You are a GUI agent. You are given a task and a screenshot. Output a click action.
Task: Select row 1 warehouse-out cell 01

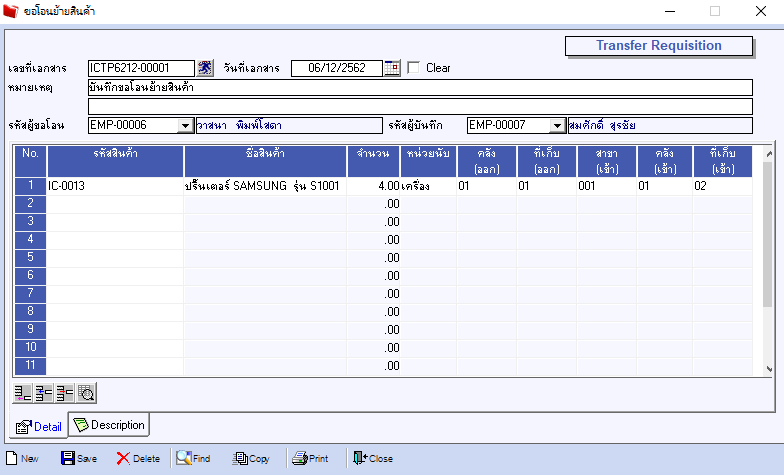click(486, 186)
